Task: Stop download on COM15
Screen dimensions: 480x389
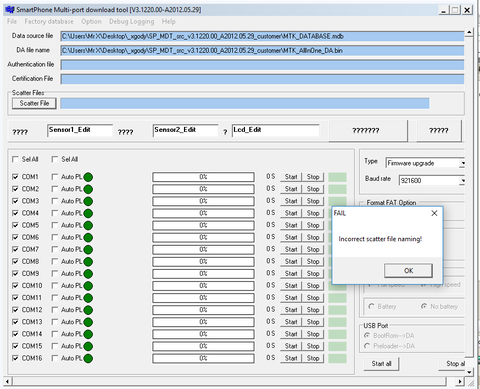Action: pyautogui.click(x=313, y=346)
